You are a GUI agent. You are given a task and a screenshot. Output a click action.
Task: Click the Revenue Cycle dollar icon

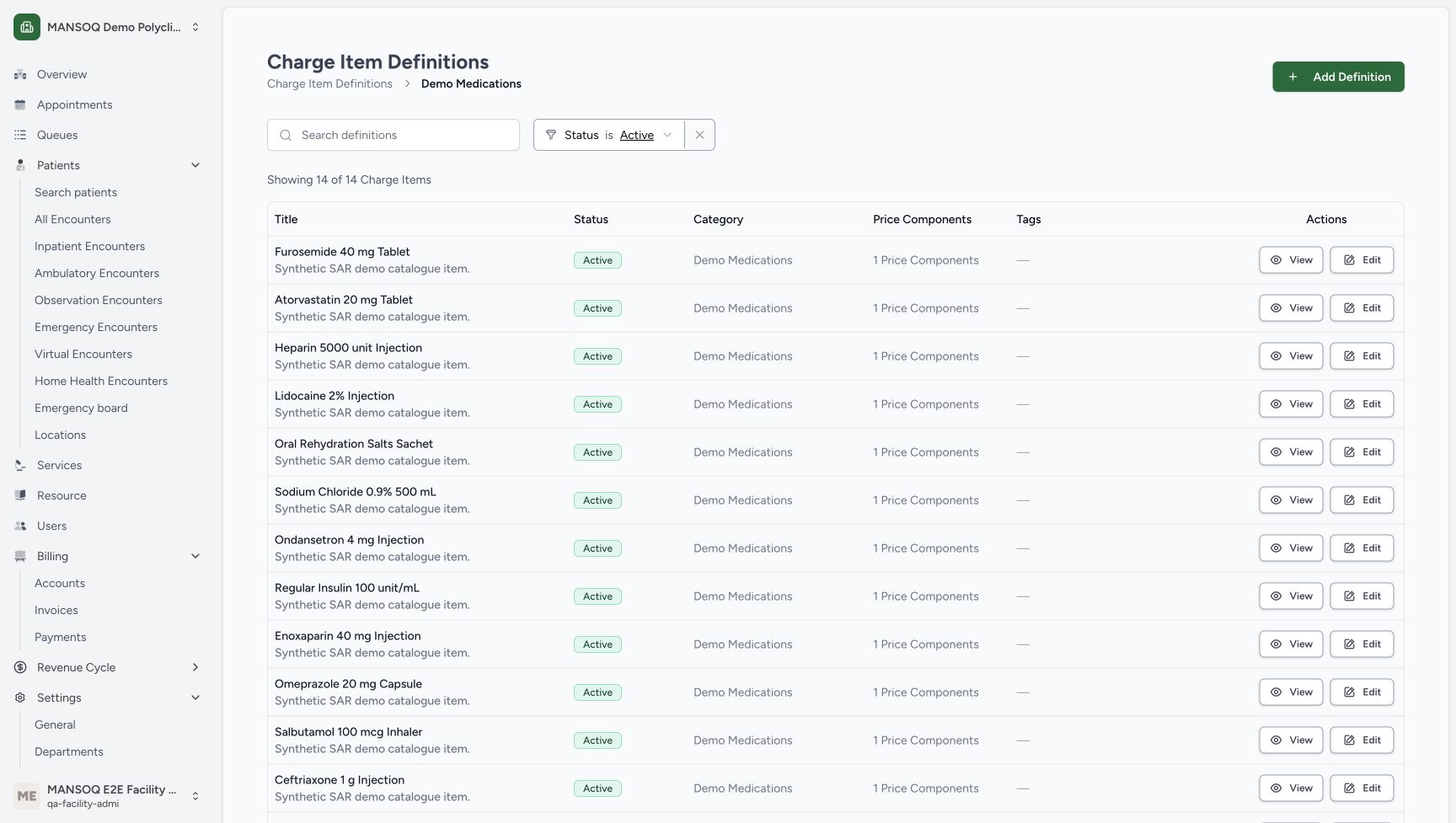[x=20, y=667]
